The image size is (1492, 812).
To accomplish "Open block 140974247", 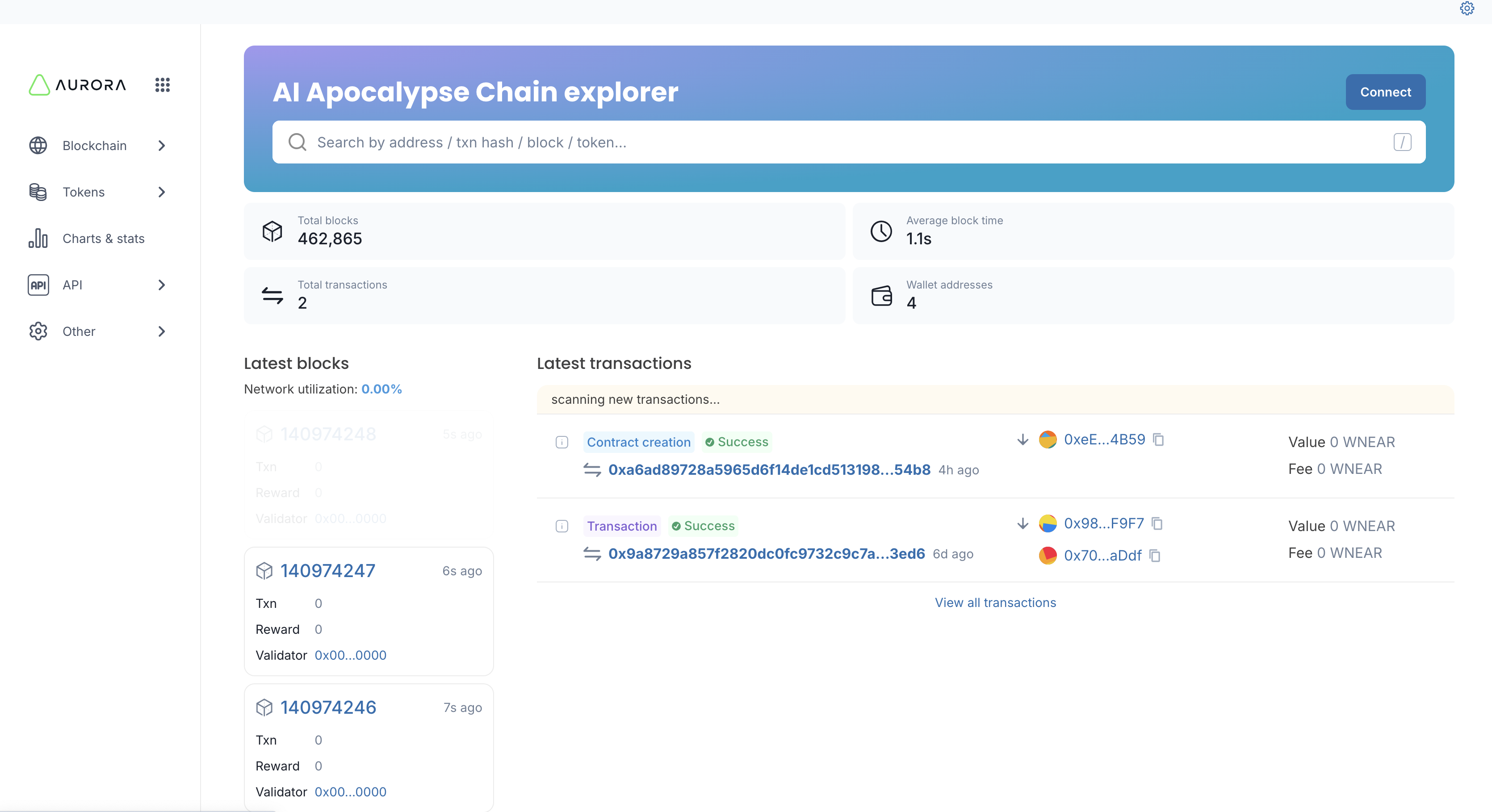I will [x=328, y=570].
